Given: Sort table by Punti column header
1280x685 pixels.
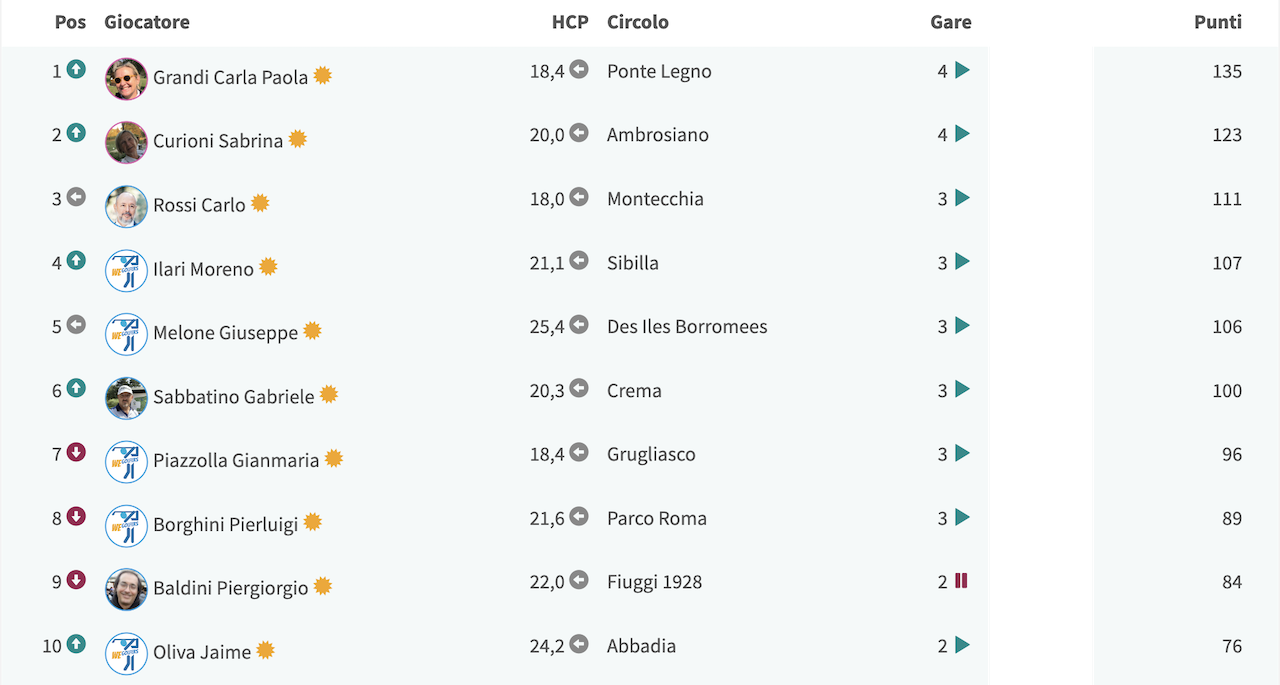Looking at the screenshot, I should (1218, 21).
